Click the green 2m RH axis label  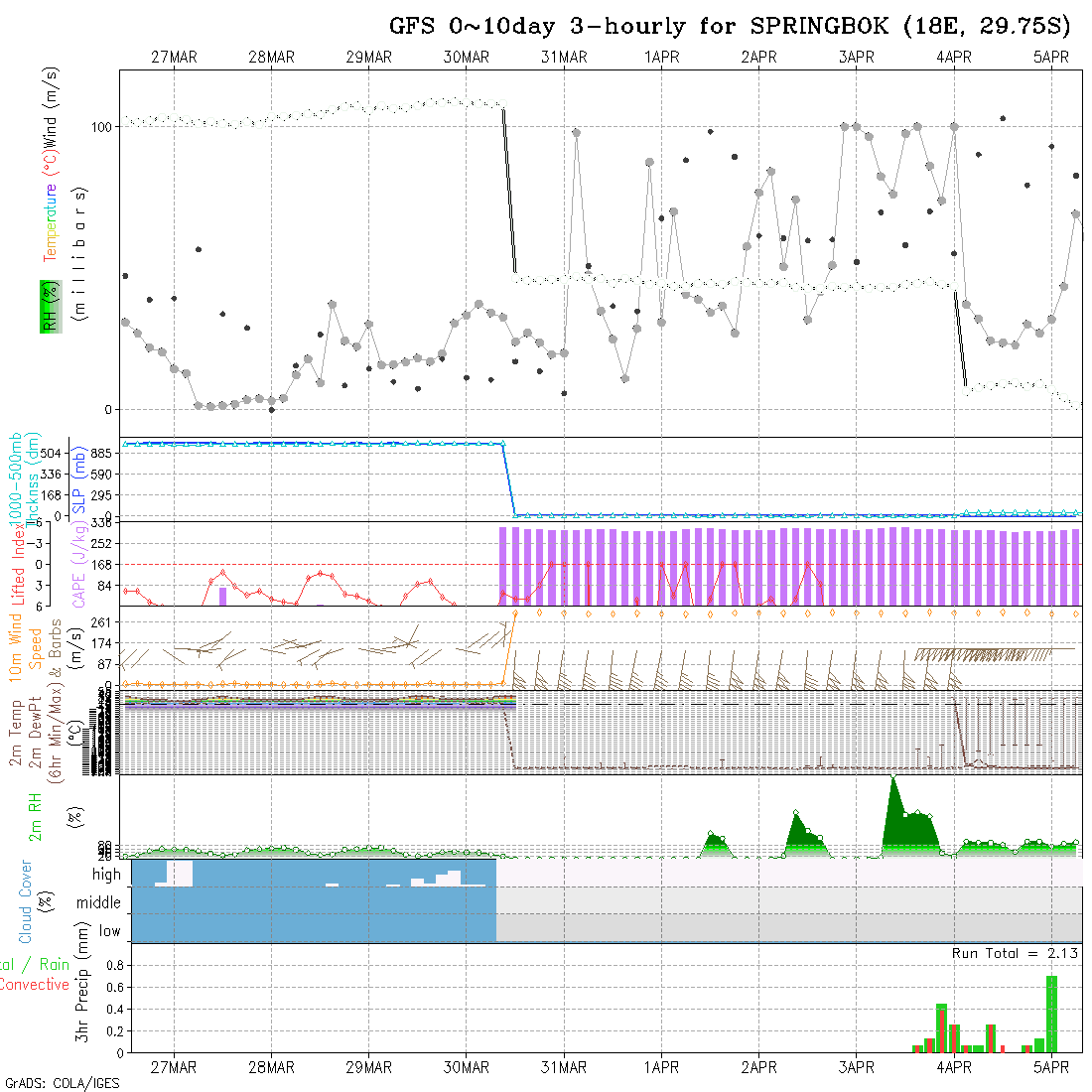click(35, 817)
